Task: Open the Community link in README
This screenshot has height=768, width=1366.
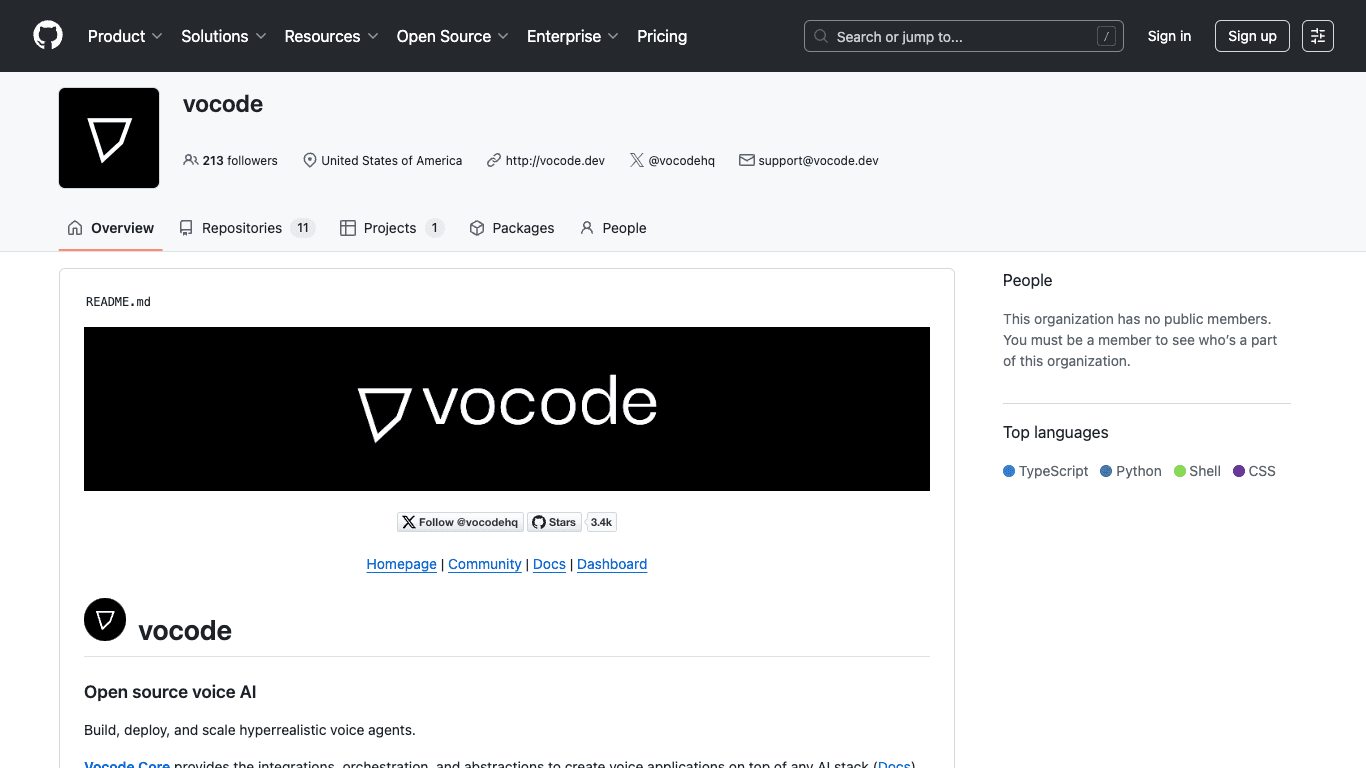Action: tap(485, 564)
